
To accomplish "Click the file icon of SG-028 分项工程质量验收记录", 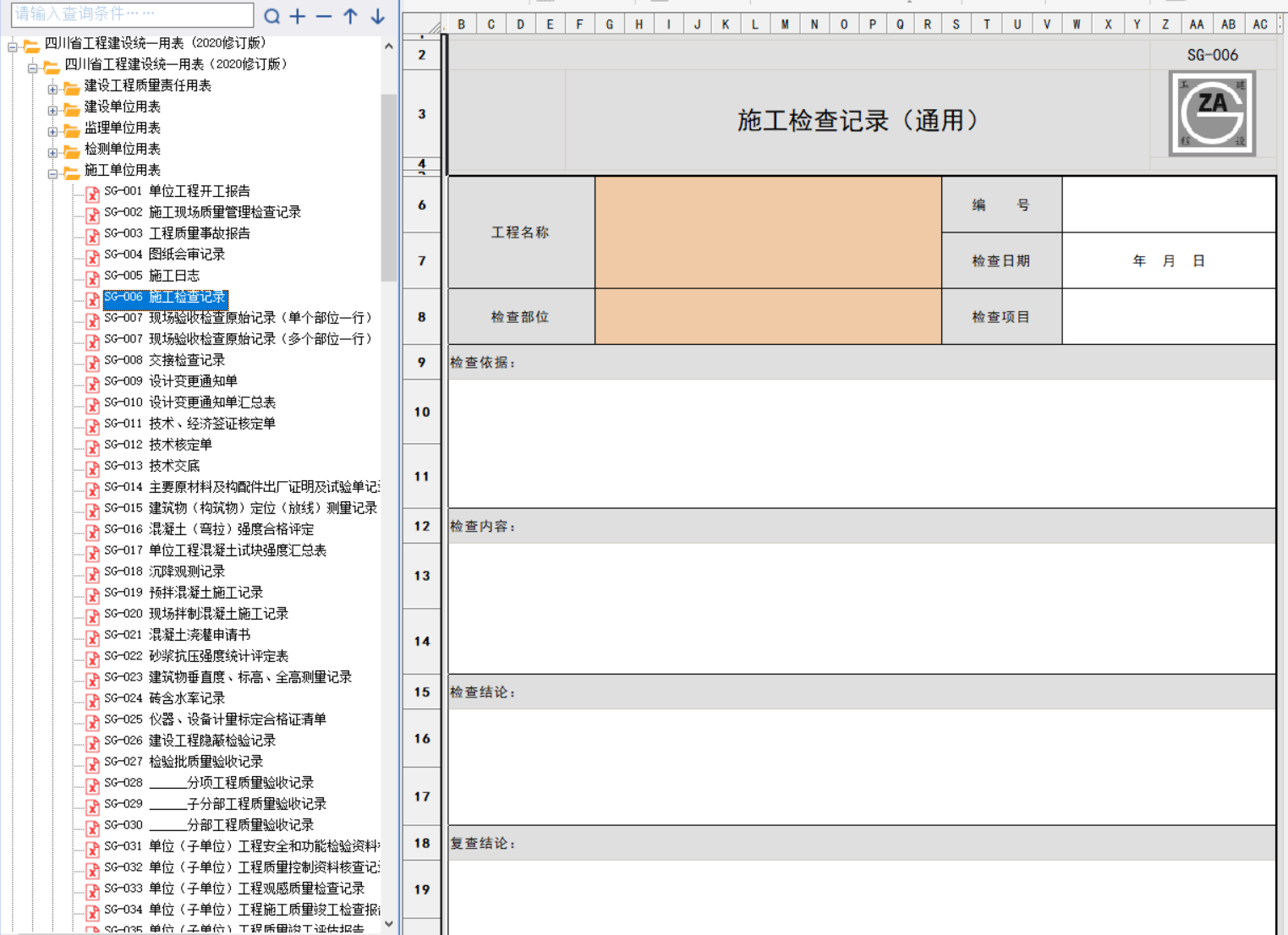I will pyautogui.click(x=92, y=786).
